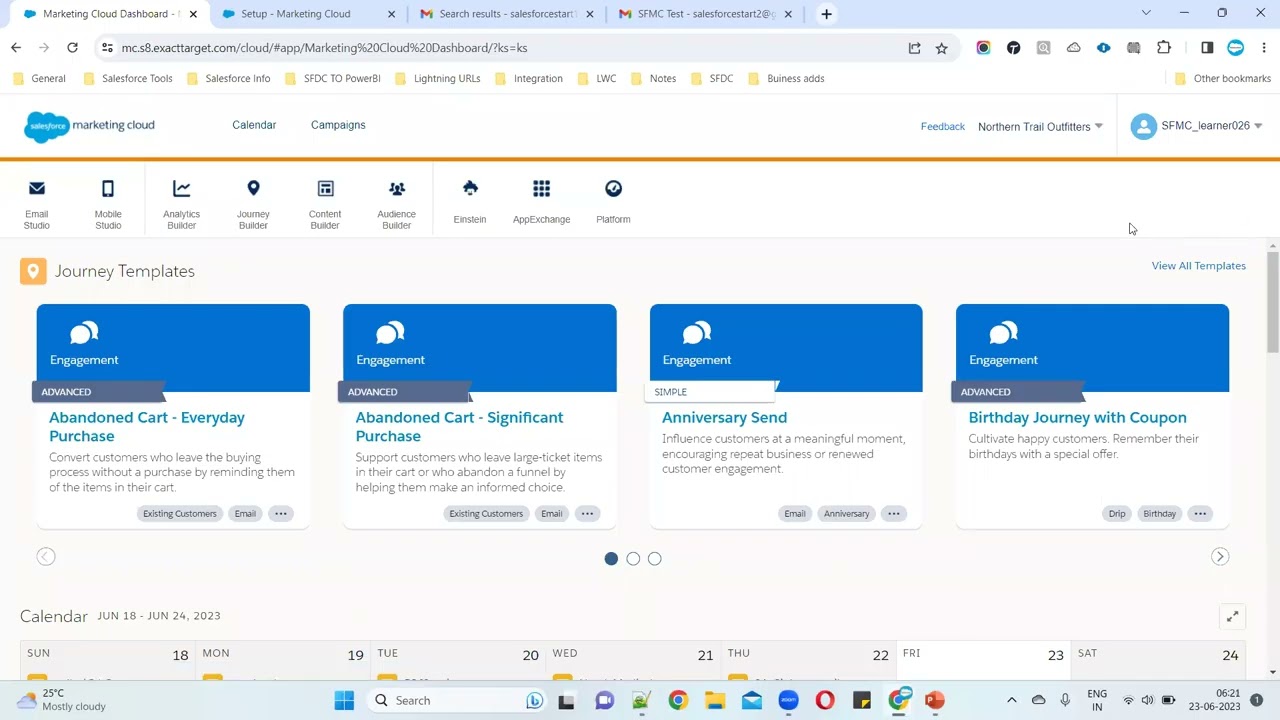Open Birthday Journey with Coupon template

tap(1077, 417)
